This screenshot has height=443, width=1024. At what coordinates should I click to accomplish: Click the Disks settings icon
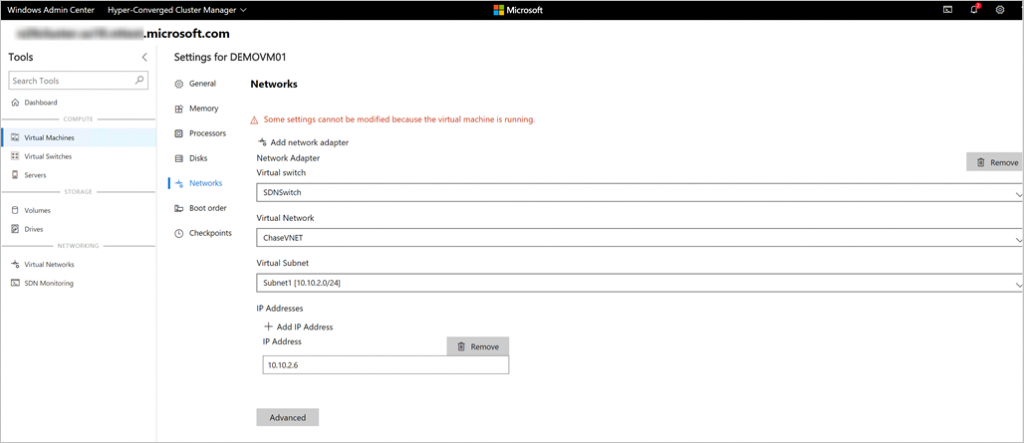(179, 158)
